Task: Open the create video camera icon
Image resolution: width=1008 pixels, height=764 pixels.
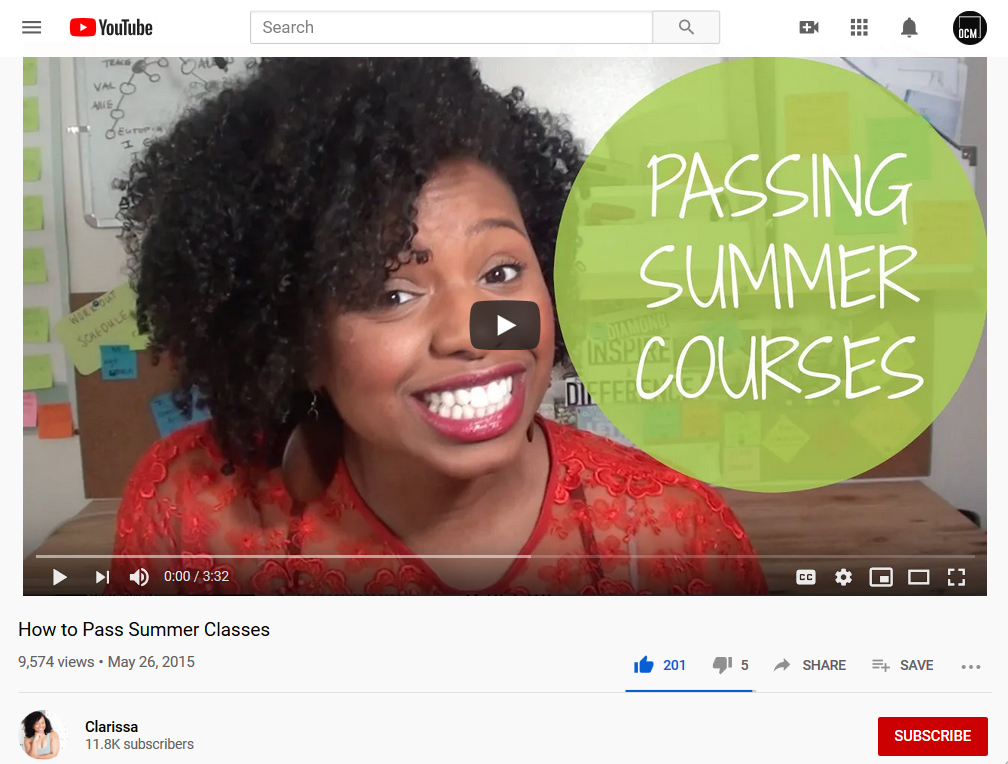Action: point(809,28)
